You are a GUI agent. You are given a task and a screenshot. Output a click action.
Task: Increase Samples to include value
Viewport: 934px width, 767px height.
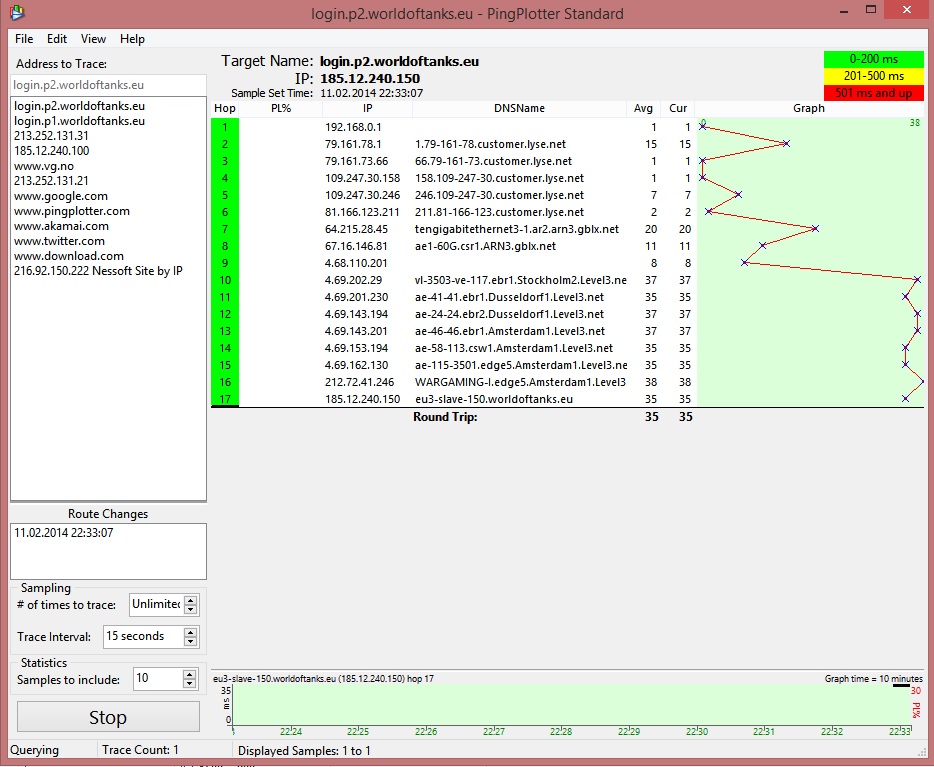189,674
